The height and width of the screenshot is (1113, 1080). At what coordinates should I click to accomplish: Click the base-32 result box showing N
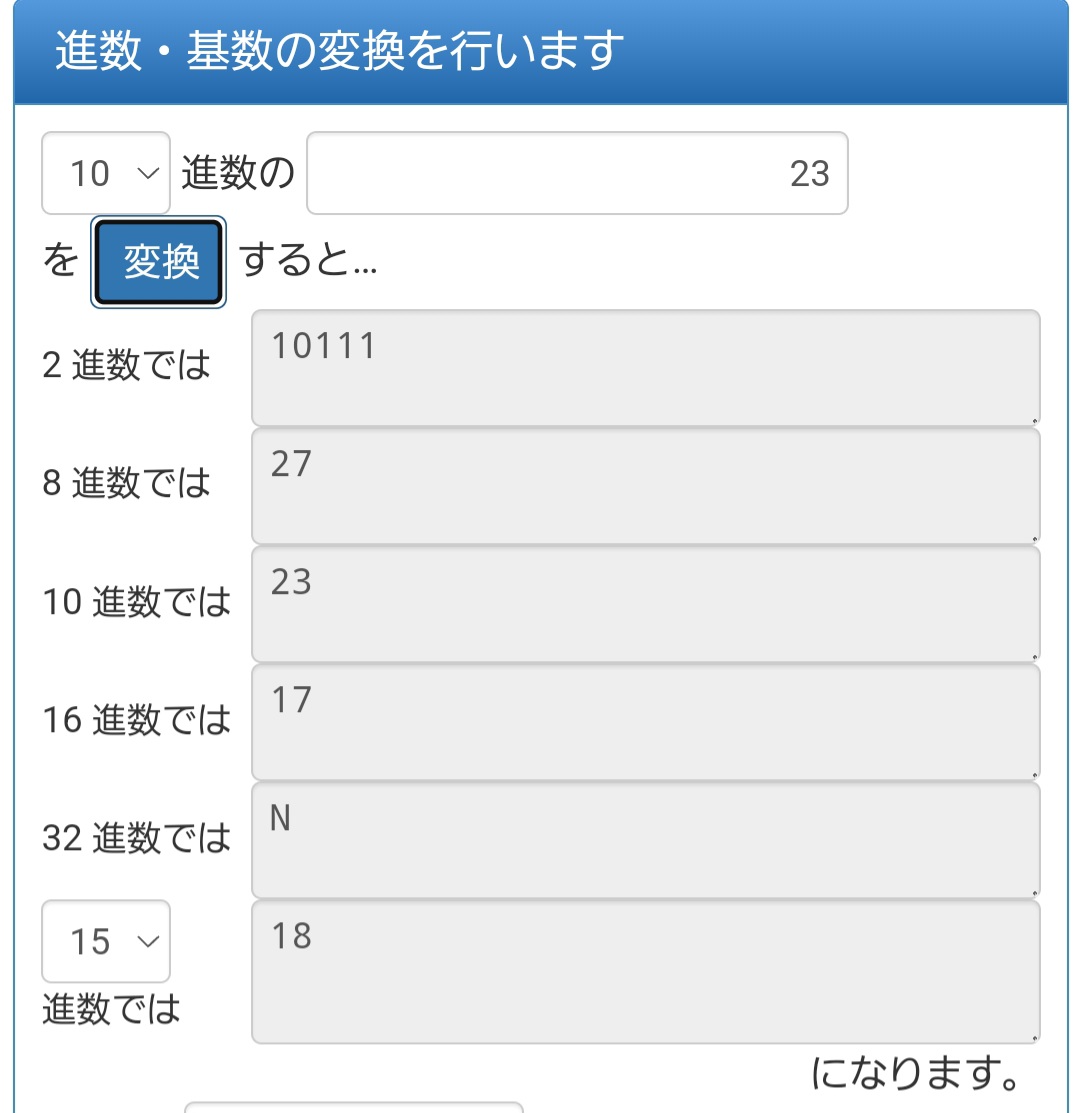(646, 840)
